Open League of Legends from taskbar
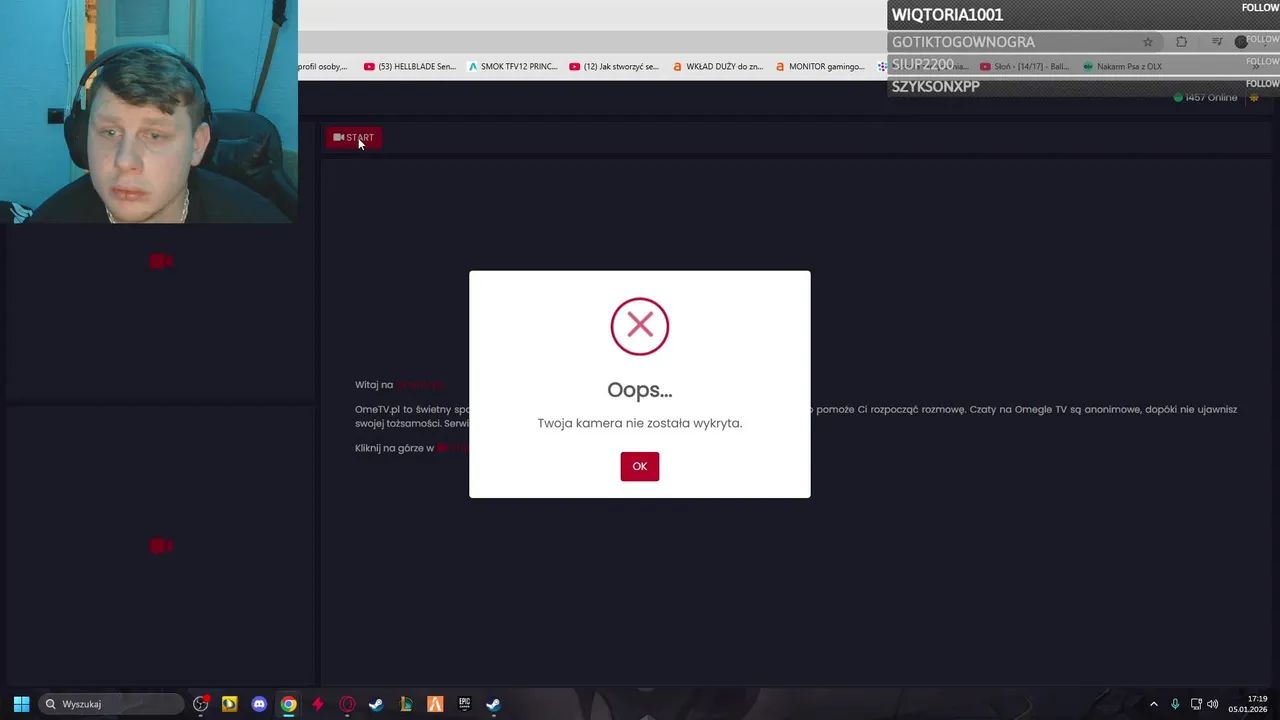This screenshot has width=1280, height=720. coord(406,704)
